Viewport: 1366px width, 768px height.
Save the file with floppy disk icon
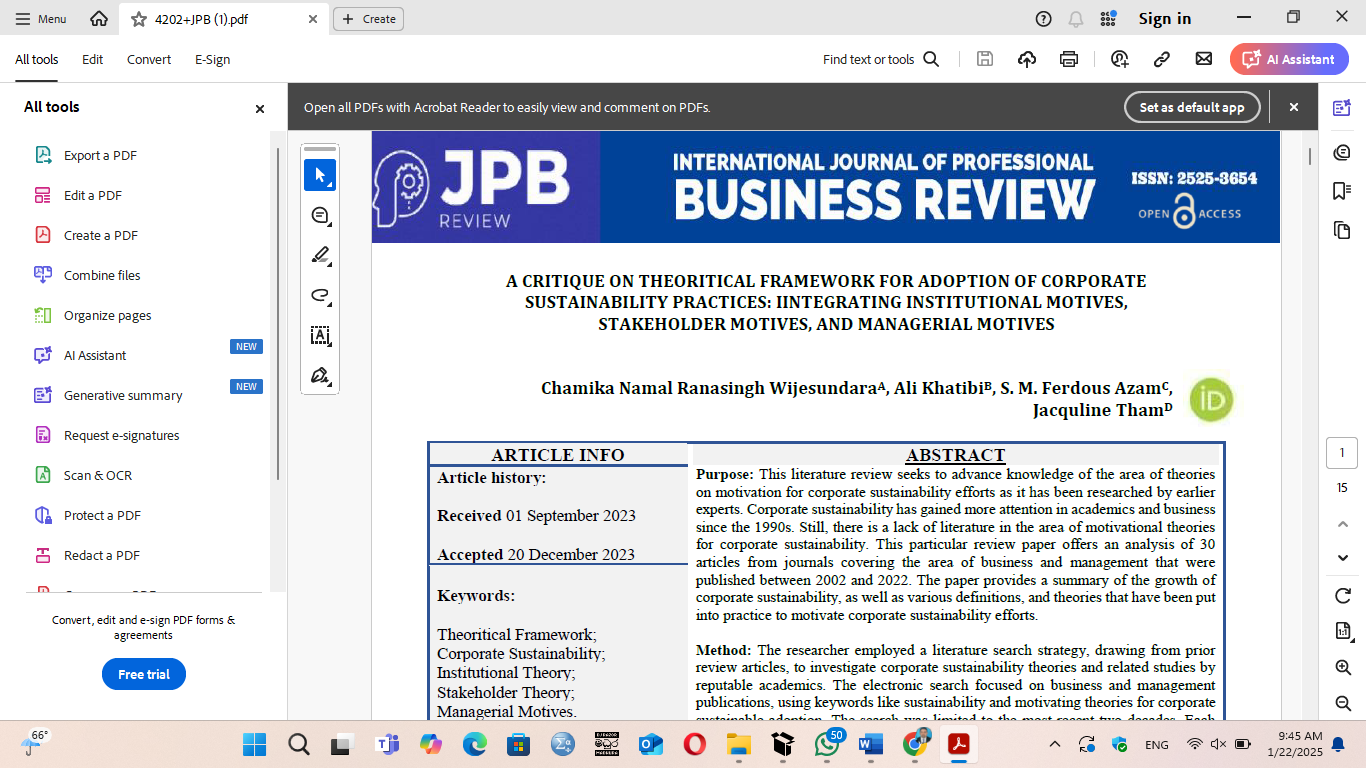985,59
